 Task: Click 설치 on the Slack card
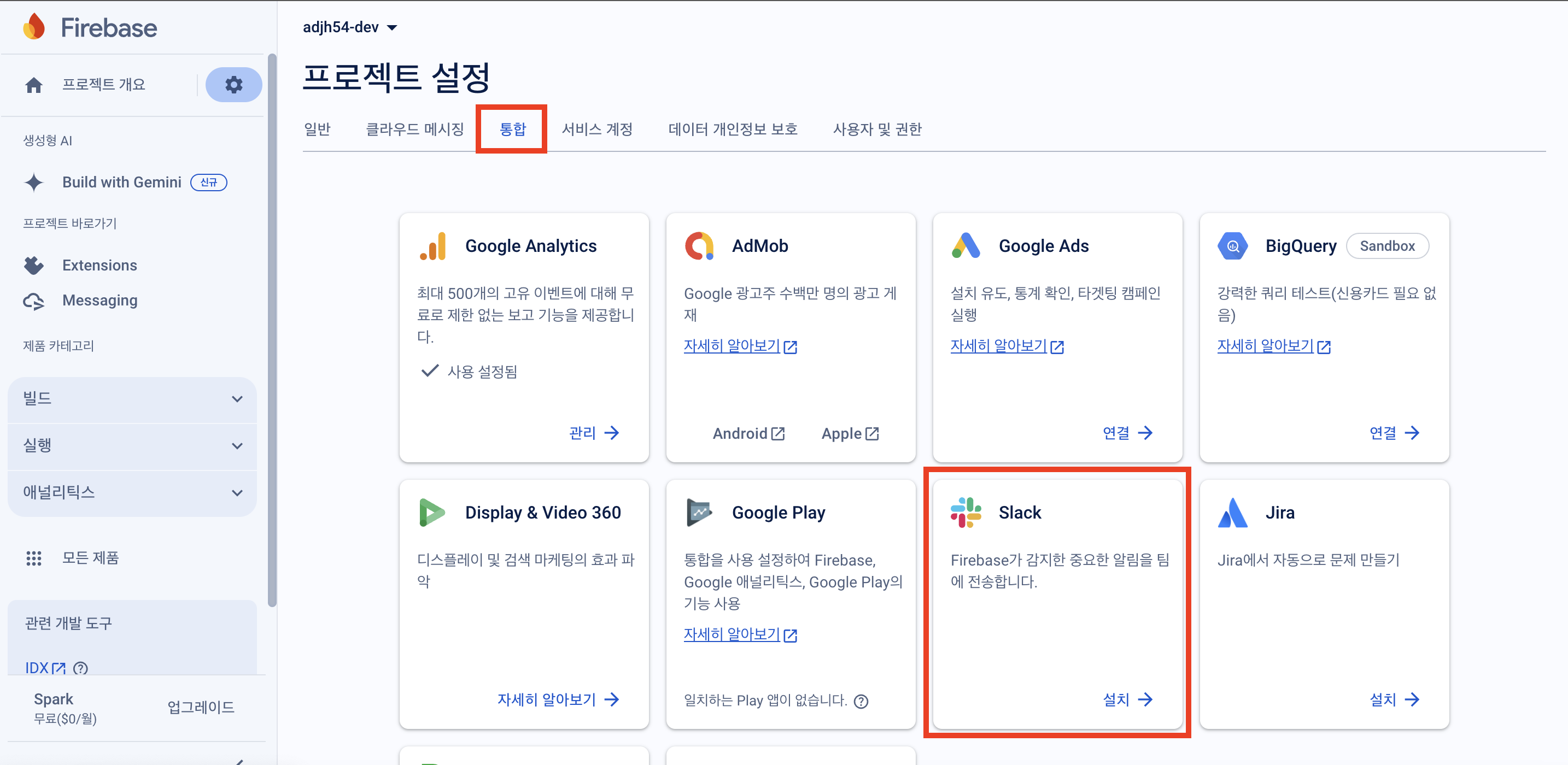pos(1127,699)
